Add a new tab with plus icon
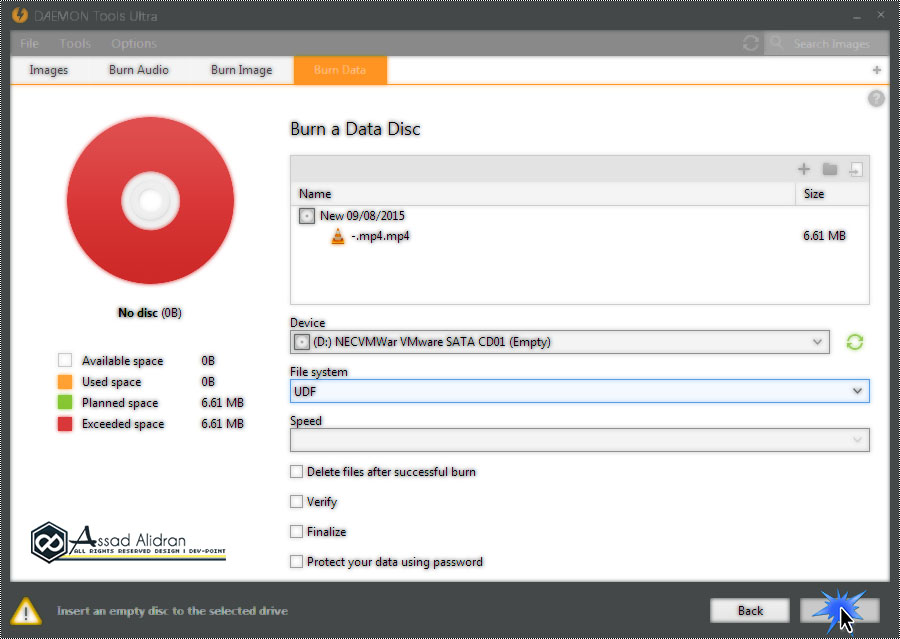This screenshot has width=900, height=639. (x=876, y=70)
